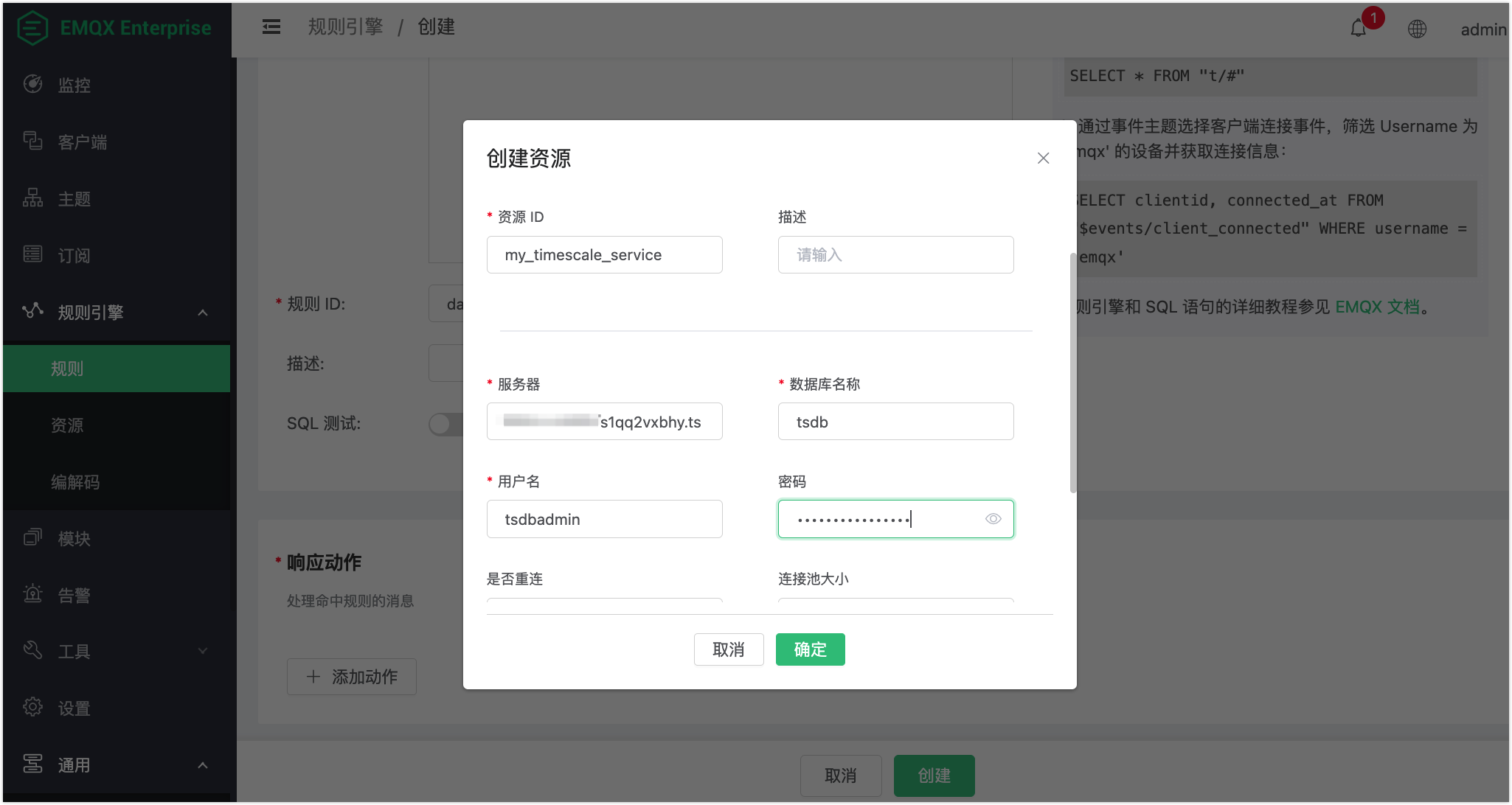This screenshot has height=805, width=1512.
Task: Open the language globe icon
Action: [x=1417, y=29]
